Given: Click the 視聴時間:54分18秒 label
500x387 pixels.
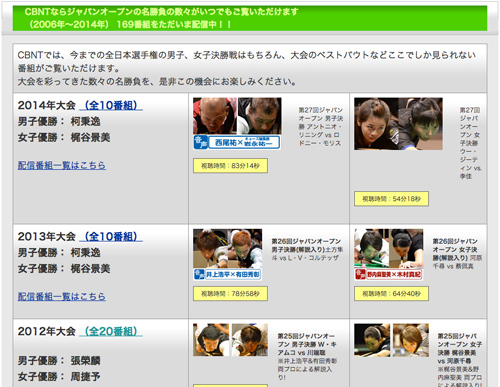Looking at the screenshot, I should pos(391,199).
